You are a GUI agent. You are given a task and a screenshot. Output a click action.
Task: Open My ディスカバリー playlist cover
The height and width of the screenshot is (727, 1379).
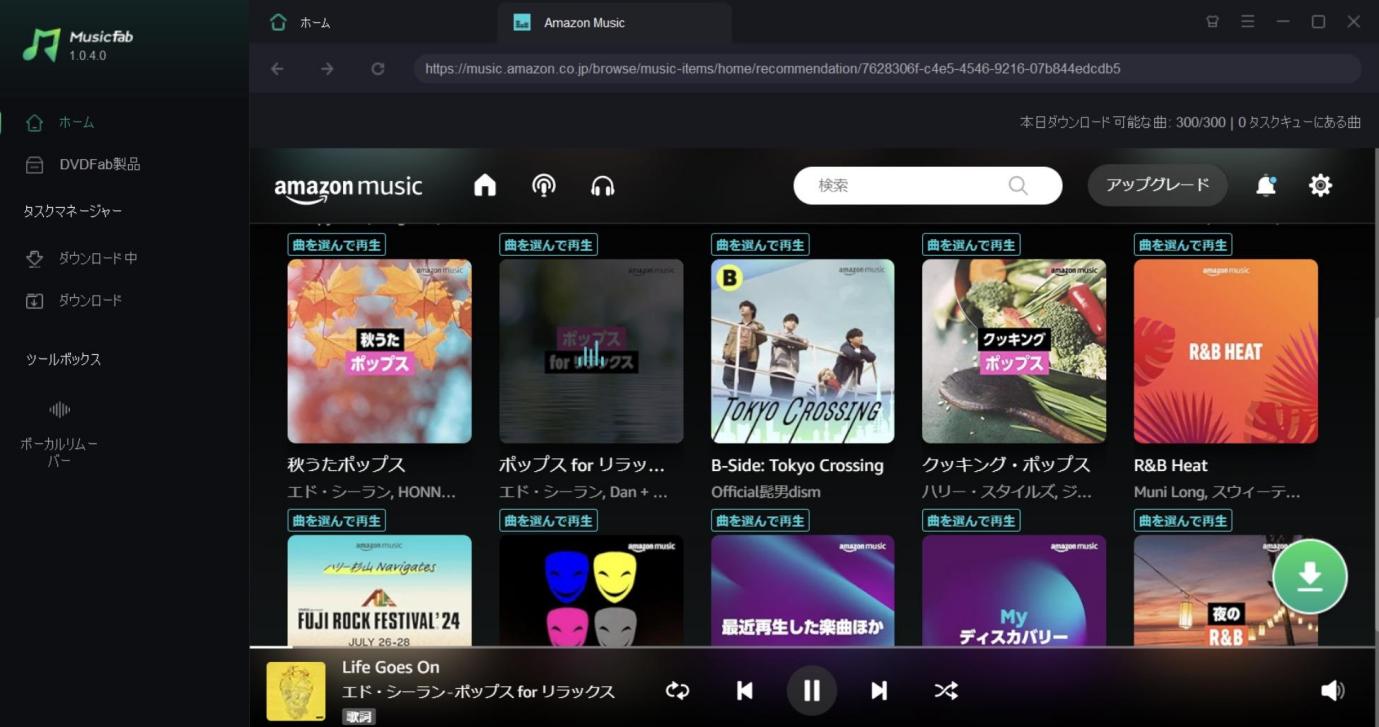click(1014, 590)
